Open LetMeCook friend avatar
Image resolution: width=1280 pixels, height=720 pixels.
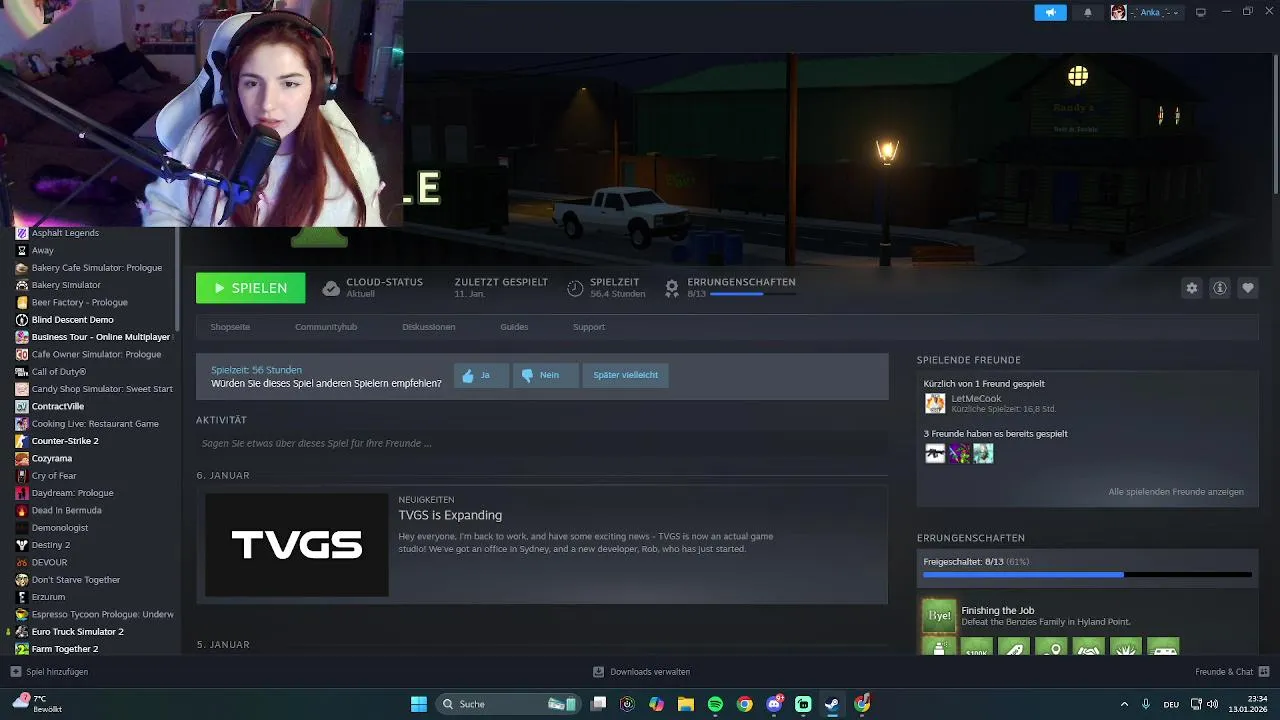pos(935,403)
